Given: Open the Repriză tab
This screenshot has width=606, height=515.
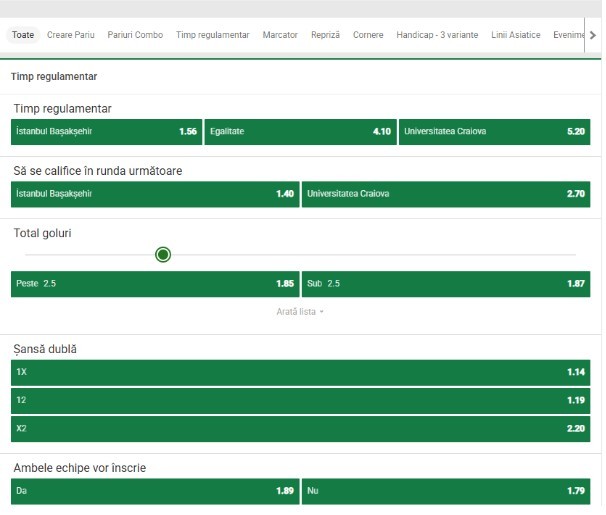Looking at the screenshot, I should pyautogui.click(x=325, y=35).
